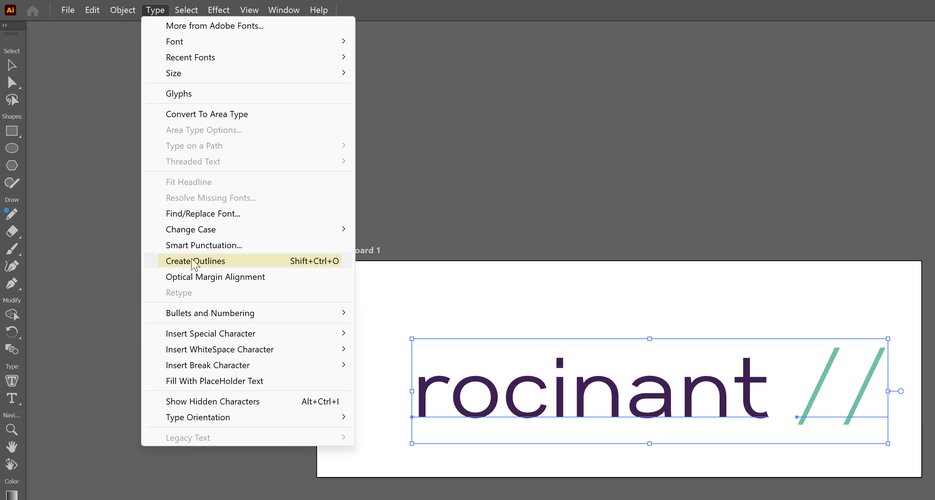Expand Insert Special Character submenu

coord(248,333)
